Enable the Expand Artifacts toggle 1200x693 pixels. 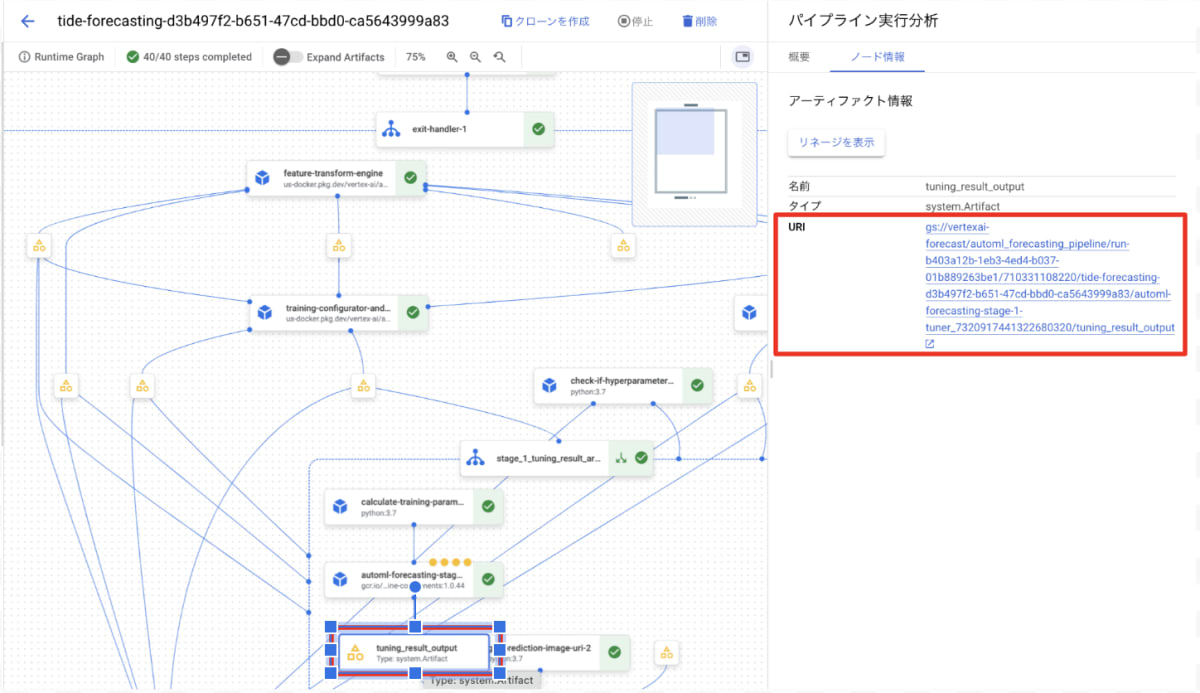pos(281,57)
